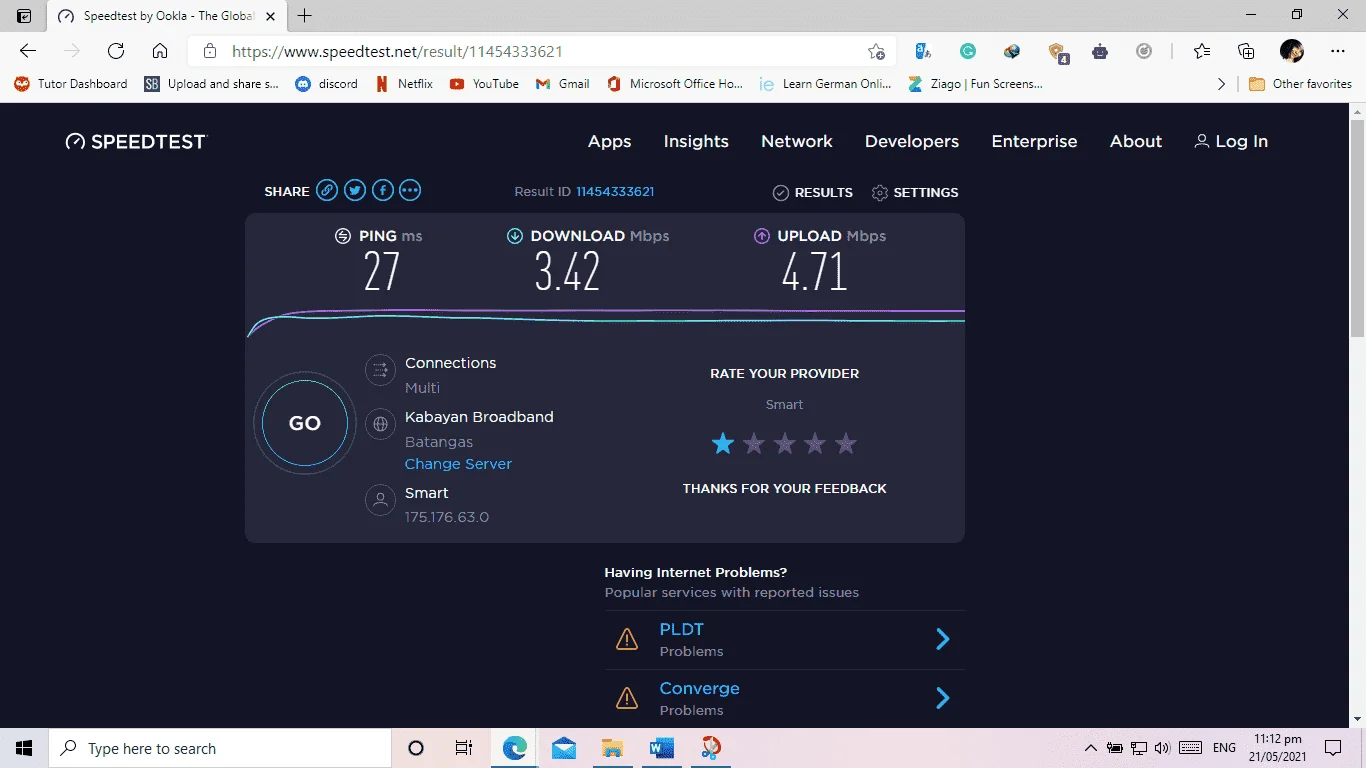Screen dimensions: 1366x768
Task: Open the About menu
Action: [1136, 141]
